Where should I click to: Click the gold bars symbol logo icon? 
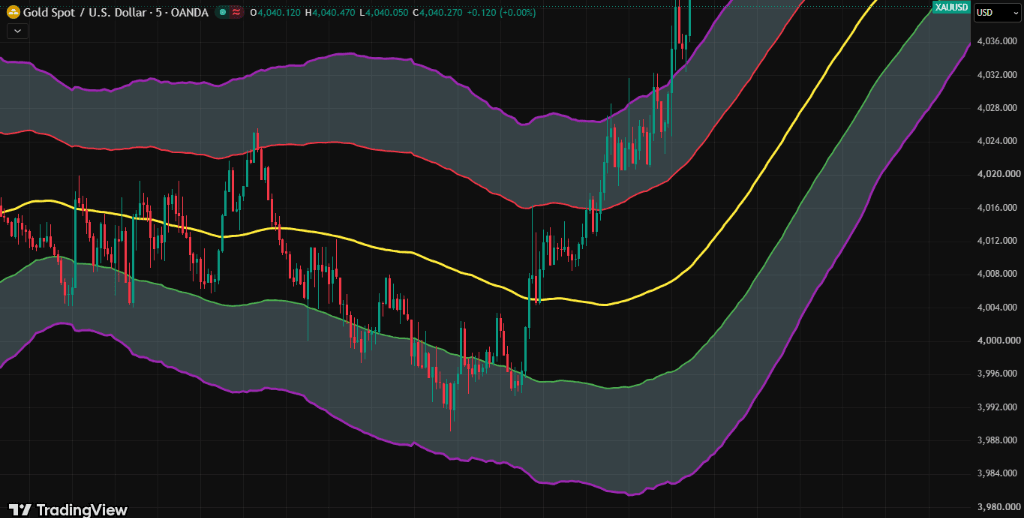(x=12, y=12)
